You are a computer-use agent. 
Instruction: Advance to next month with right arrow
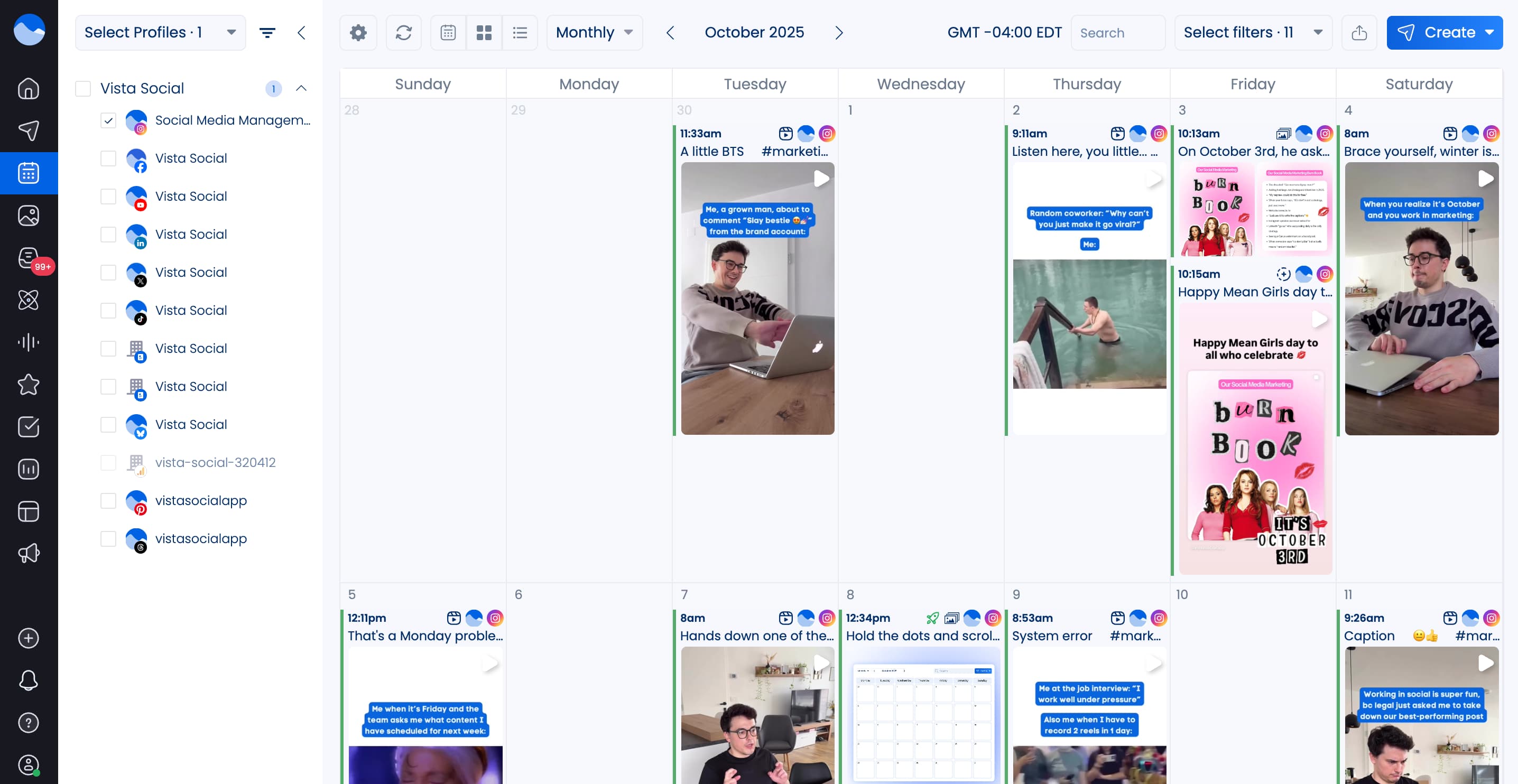[x=839, y=32]
